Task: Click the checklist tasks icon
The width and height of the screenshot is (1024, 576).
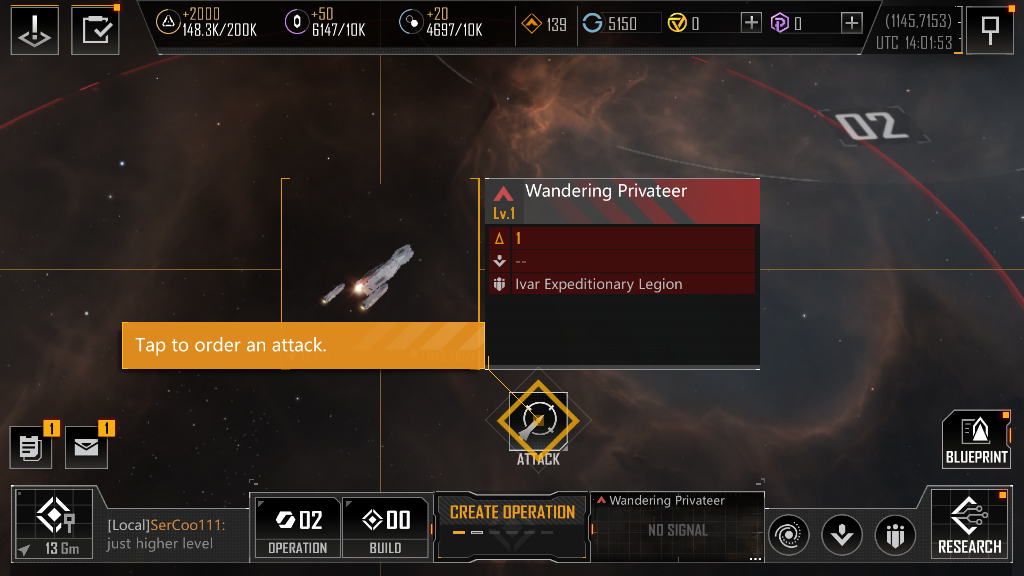Action: pyautogui.click(x=95, y=30)
